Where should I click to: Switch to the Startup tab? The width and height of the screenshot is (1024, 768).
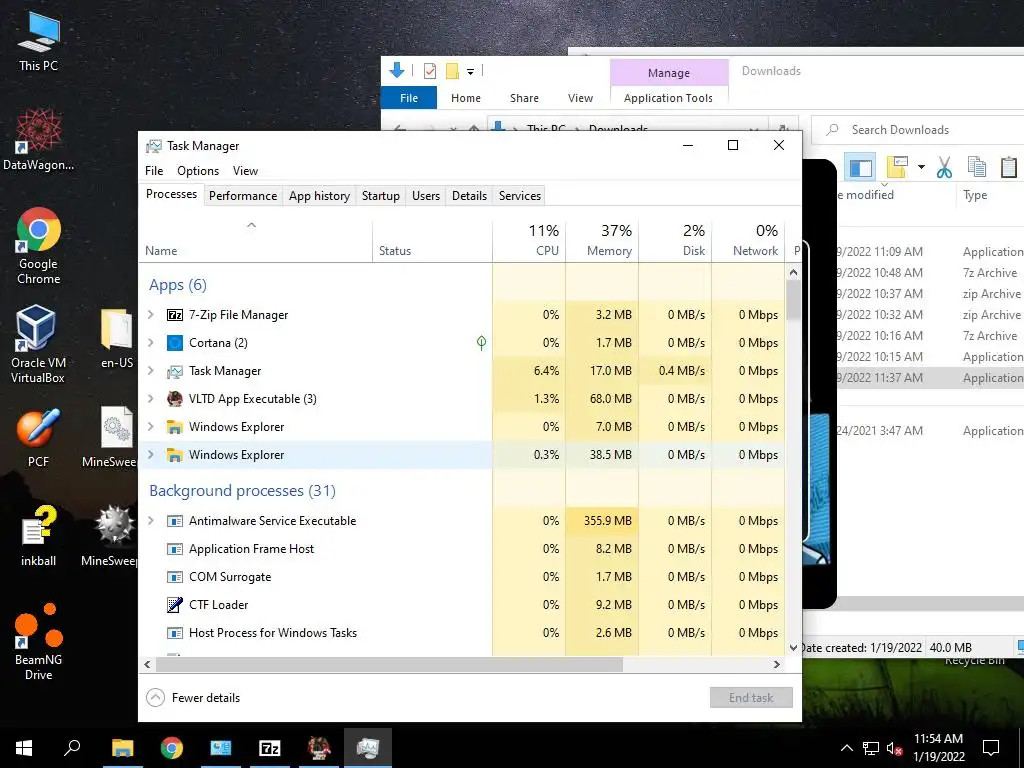381,196
